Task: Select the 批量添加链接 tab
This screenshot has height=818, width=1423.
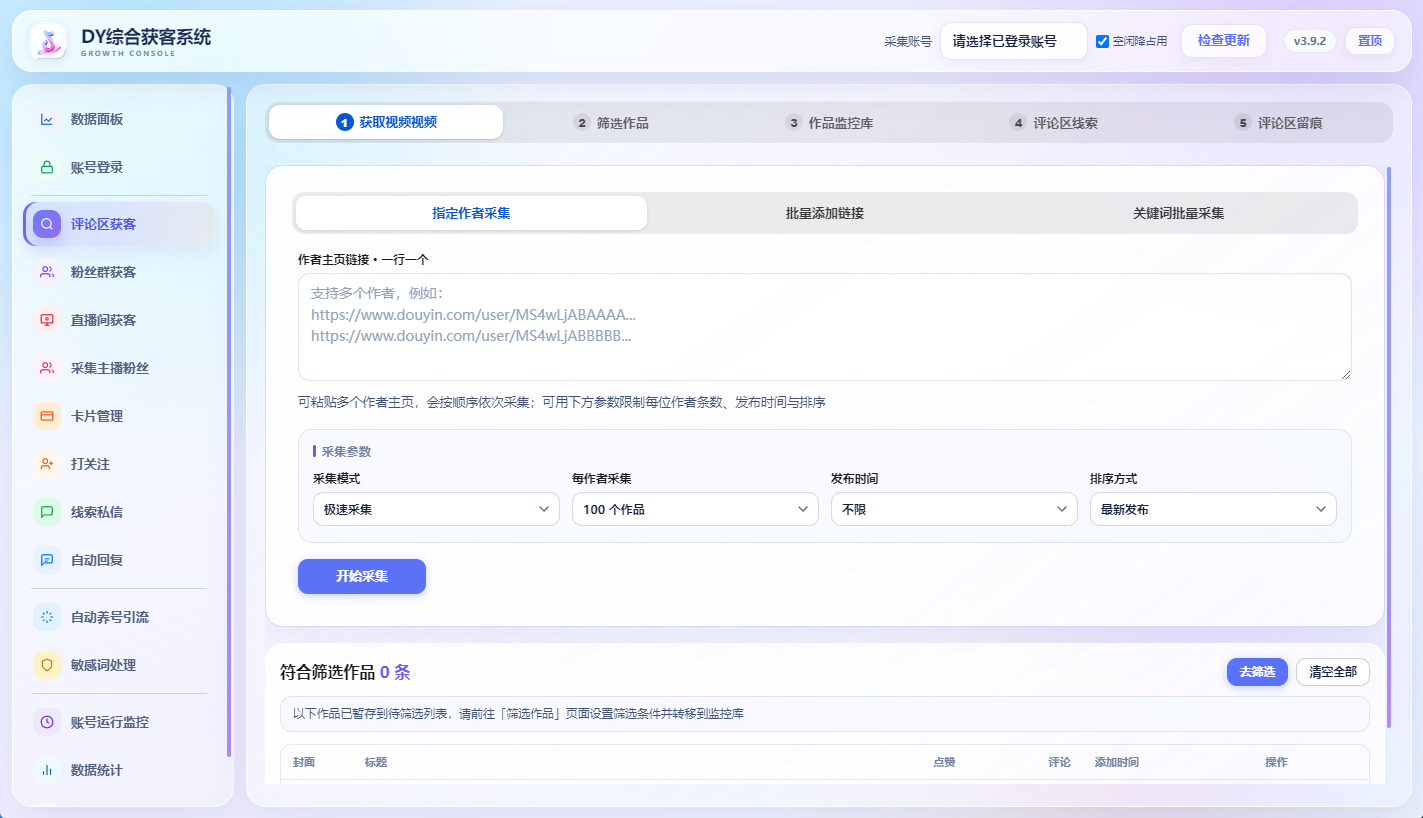Action: pos(825,213)
